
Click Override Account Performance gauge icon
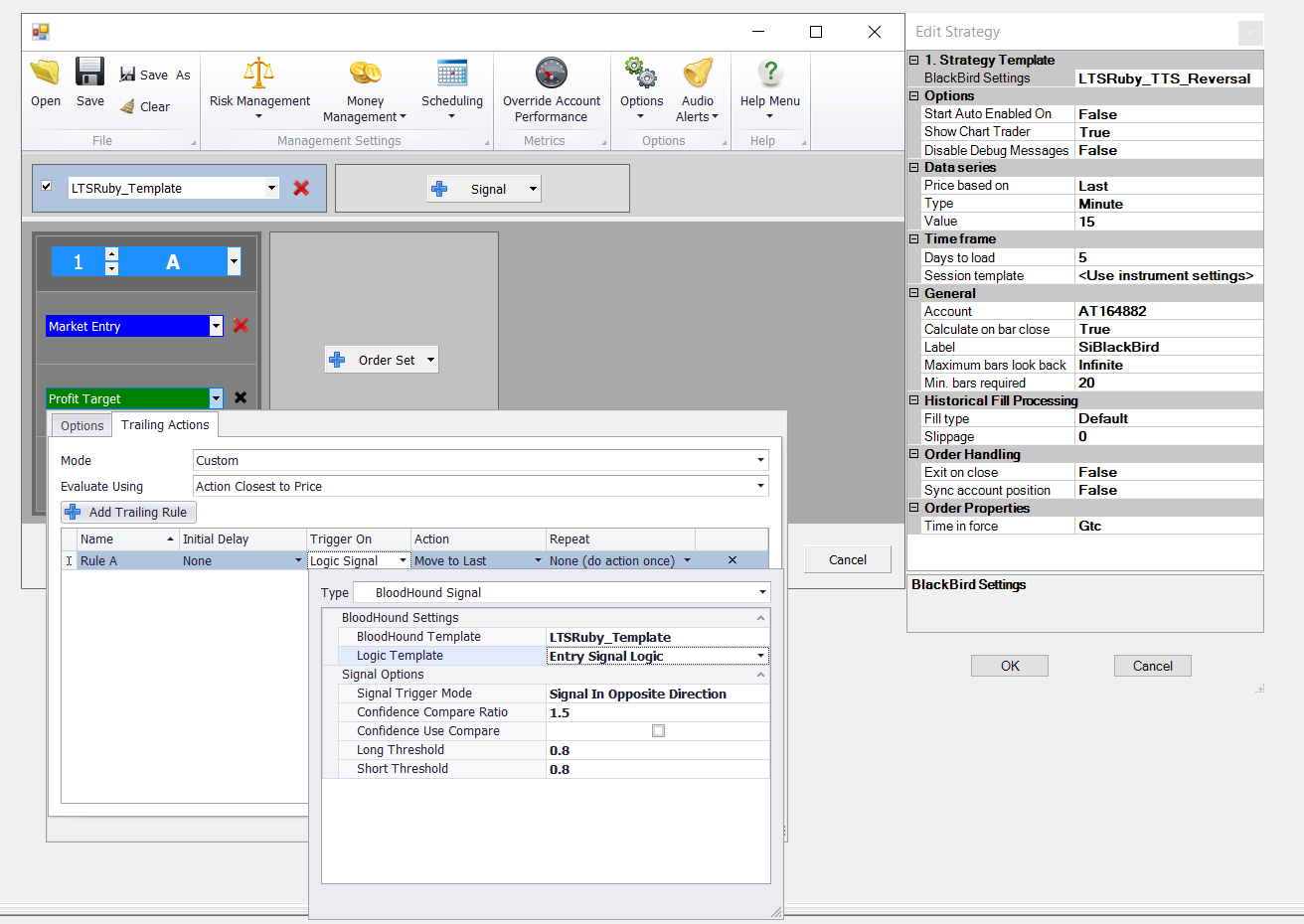point(551,73)
